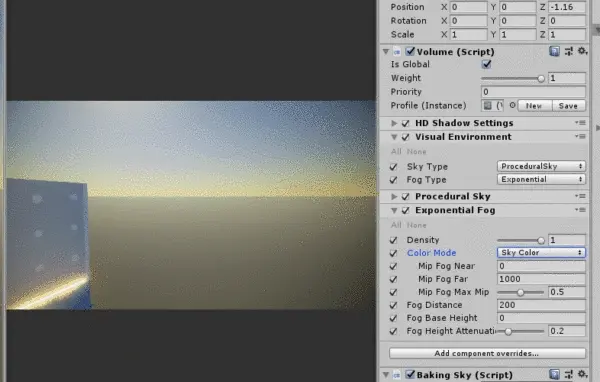Viewport: 600px width, 382px height.
Task: Click Add component overrides button
Action: (487, 353)
